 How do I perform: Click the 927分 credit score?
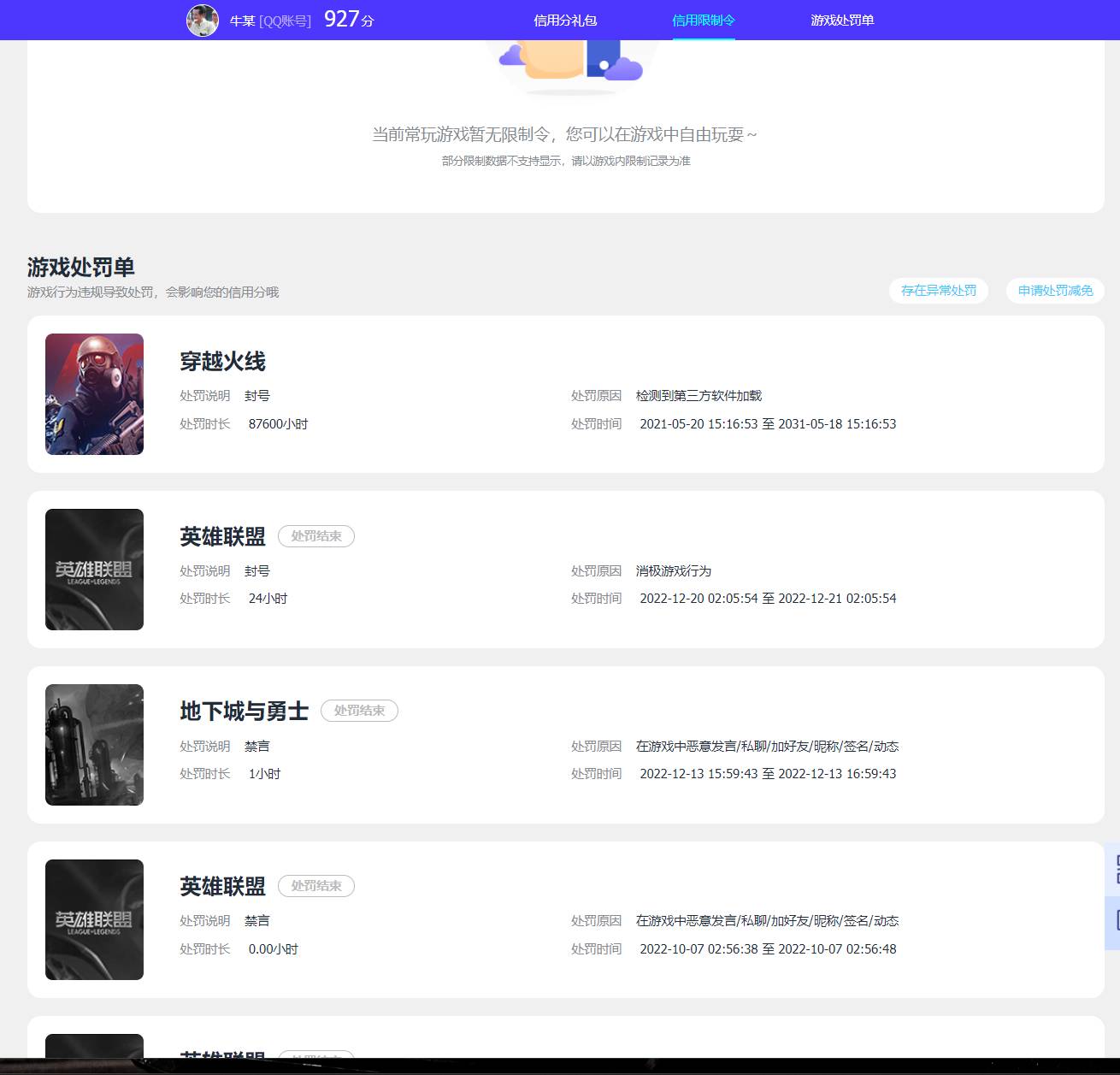(349, 20)
